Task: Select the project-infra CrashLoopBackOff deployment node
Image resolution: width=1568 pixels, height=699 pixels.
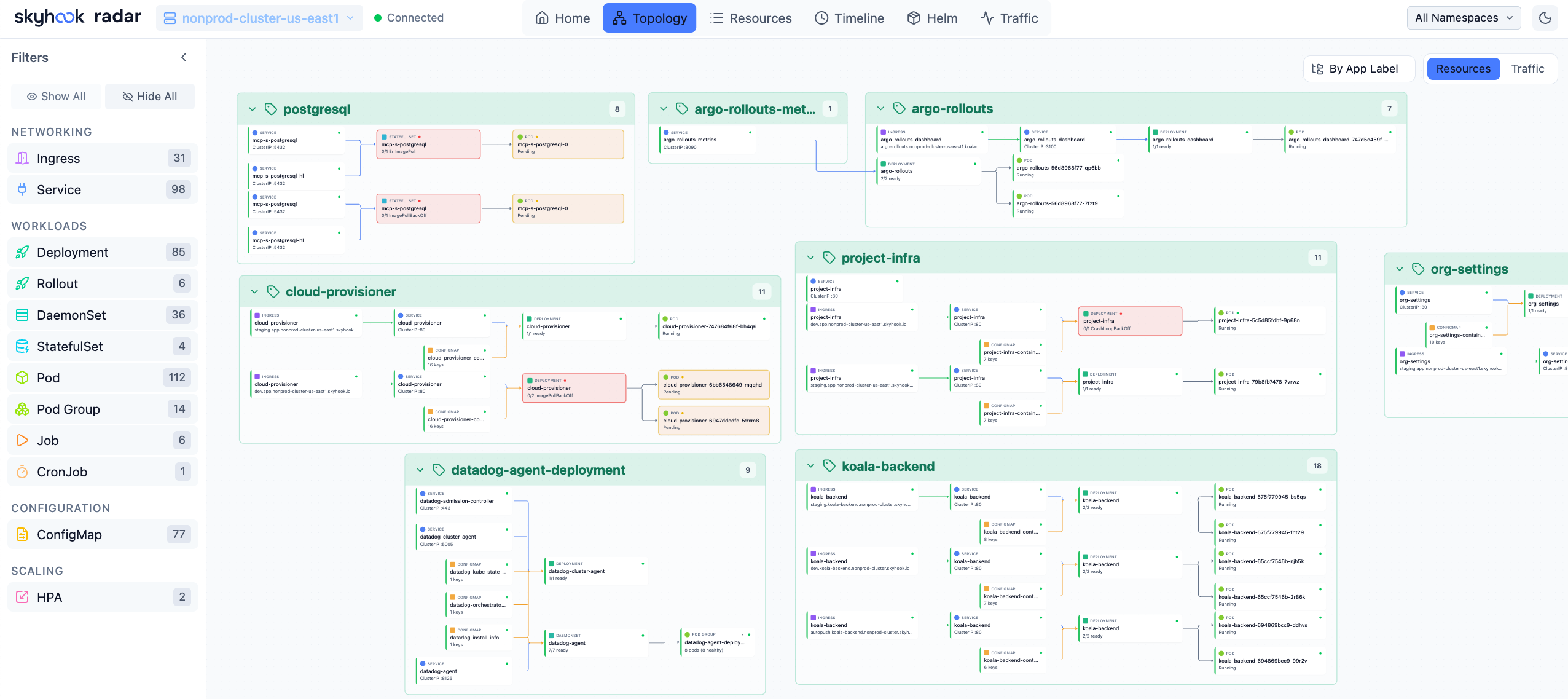Action: click(1129, 321)
